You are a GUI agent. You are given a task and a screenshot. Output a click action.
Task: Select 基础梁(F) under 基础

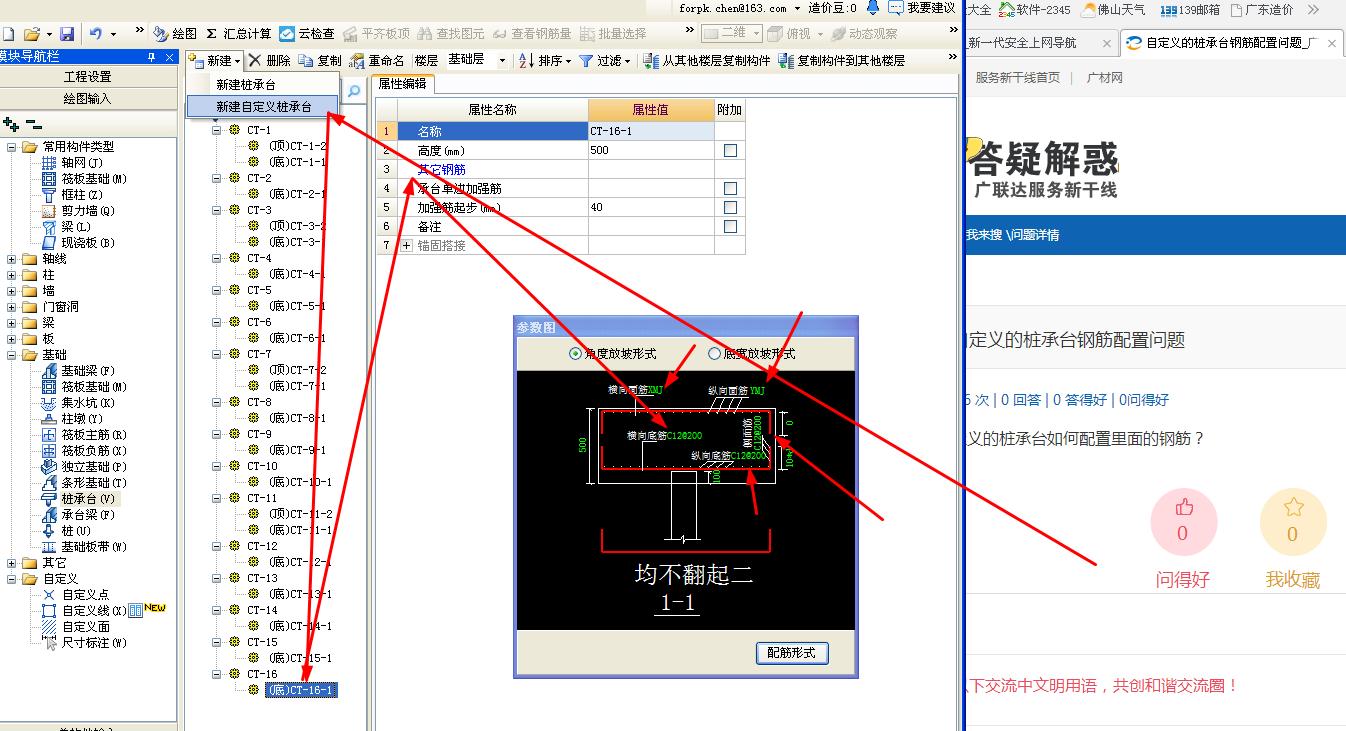click(x=79, y=371)
